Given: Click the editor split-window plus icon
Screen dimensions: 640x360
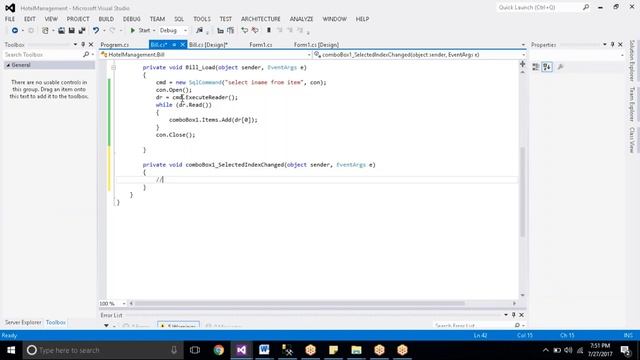Looking at the screenshot, I should [x=522, y=64].
